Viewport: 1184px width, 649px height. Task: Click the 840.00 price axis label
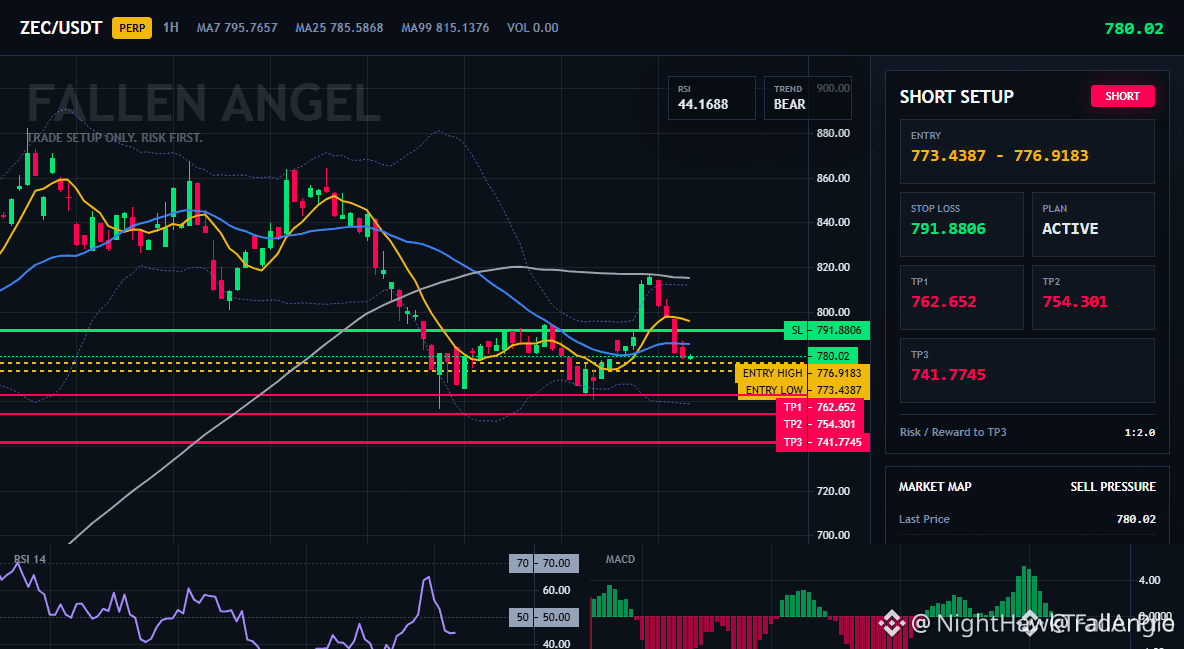[833, 222]
